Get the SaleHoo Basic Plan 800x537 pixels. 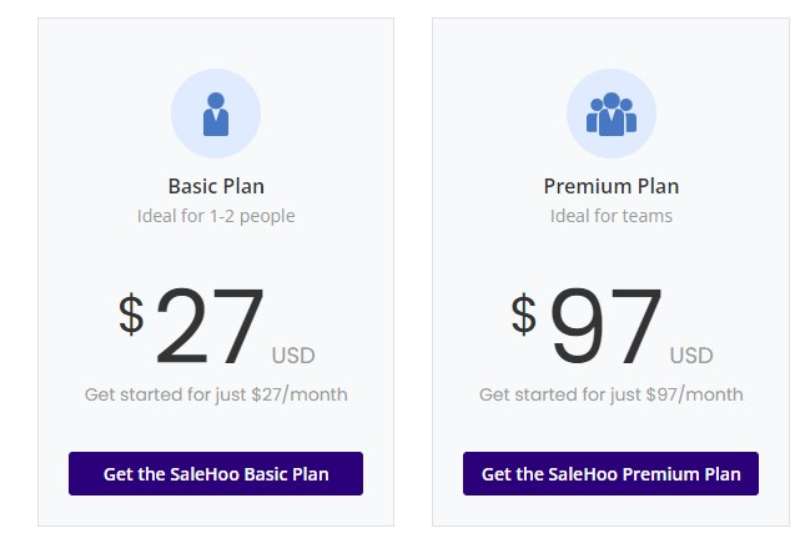pos(216,473)
